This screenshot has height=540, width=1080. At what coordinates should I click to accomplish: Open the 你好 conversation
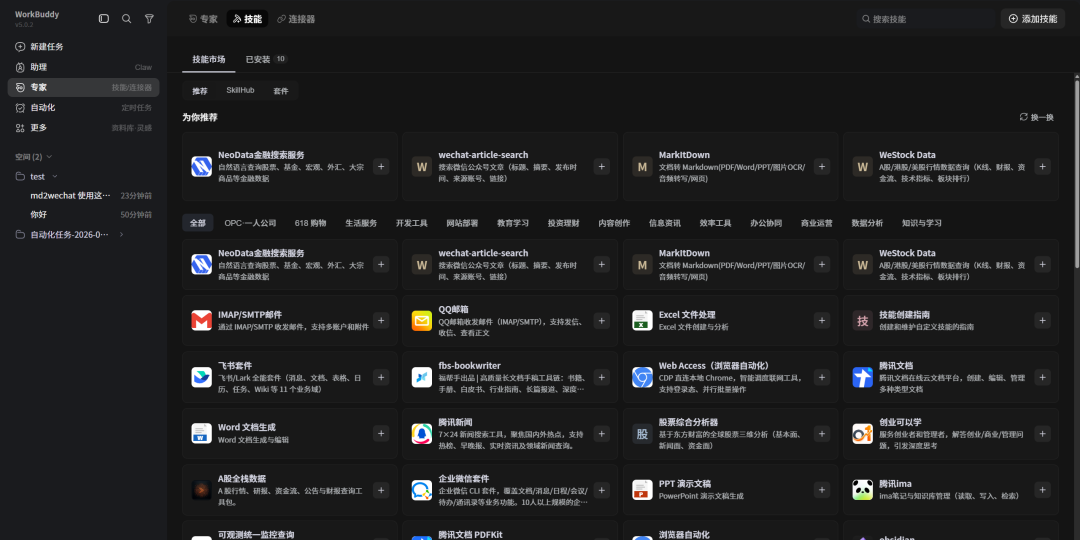[x=83, y=215]
